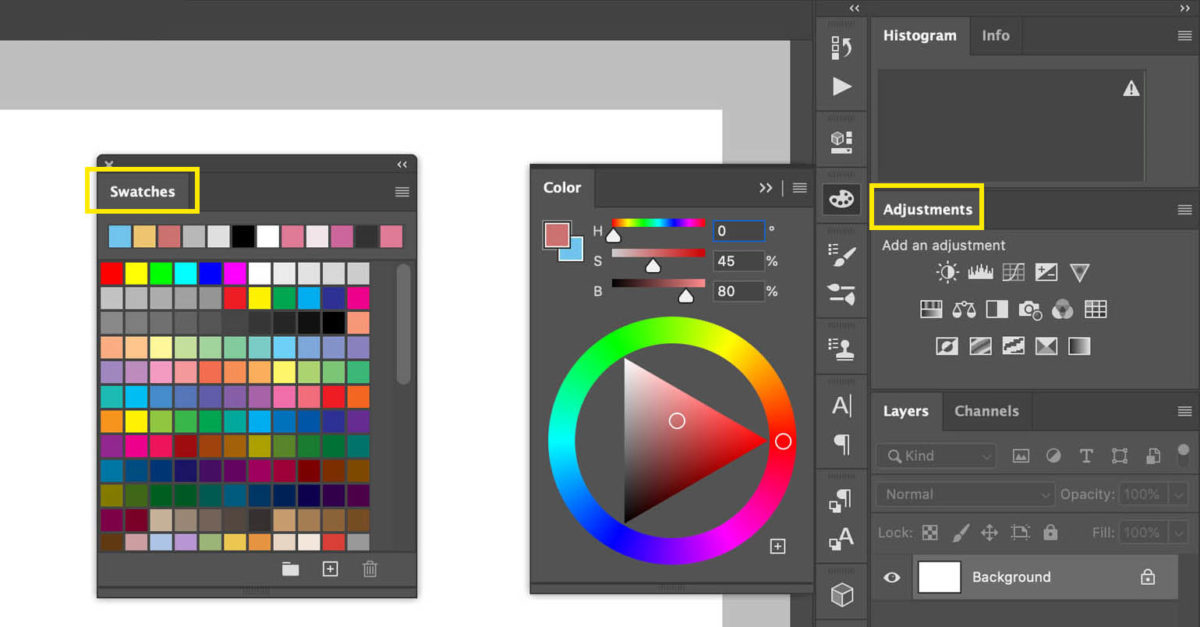Open the layer blending mode dropdown
Screen dimensions: 1200x627
click(x=963, y=493)
